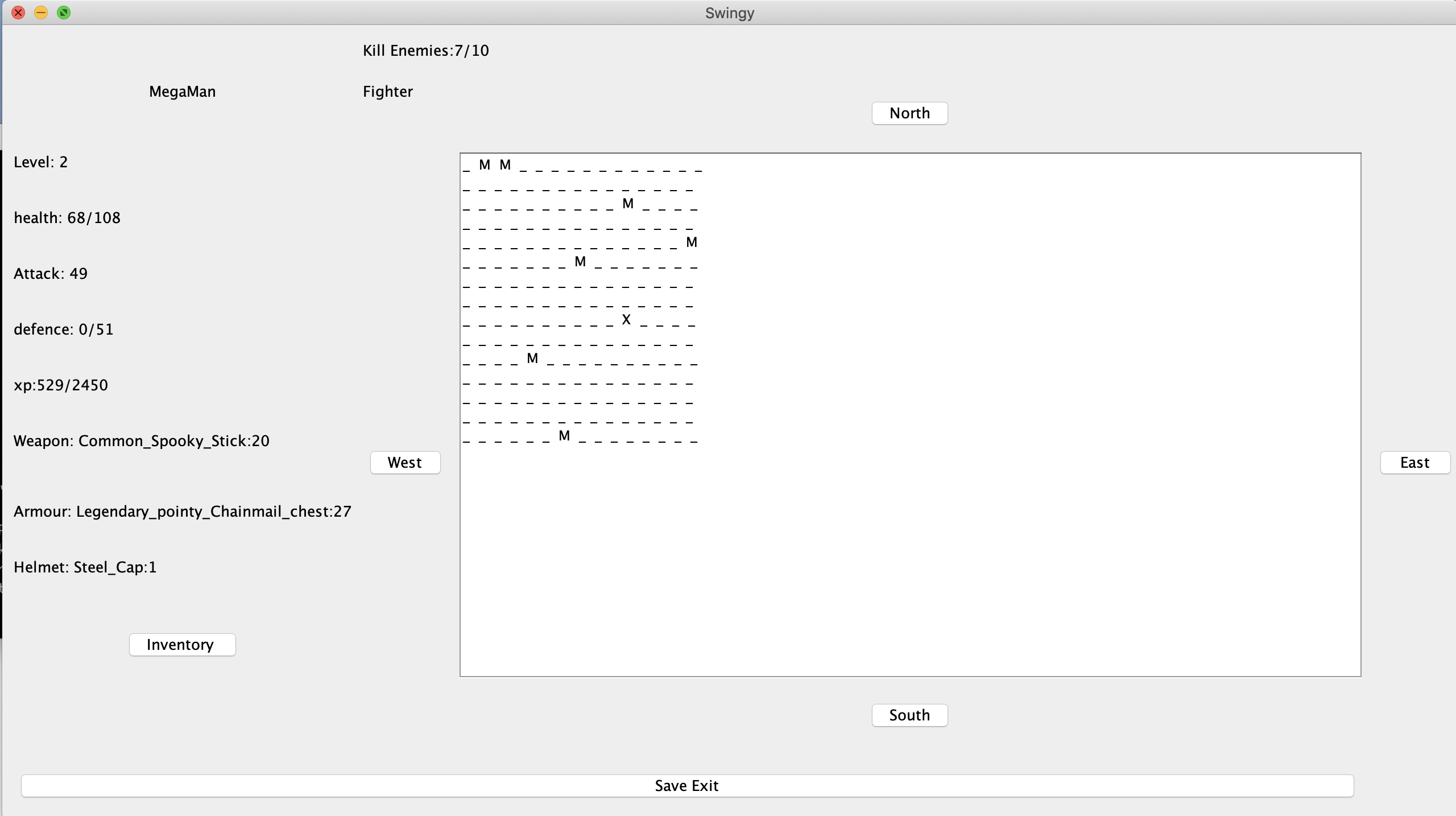The height and width of the screenshot is (816, 1456).
Task: Click the Helmet: Steel_Cap:1 label
Action: [85, 567]
